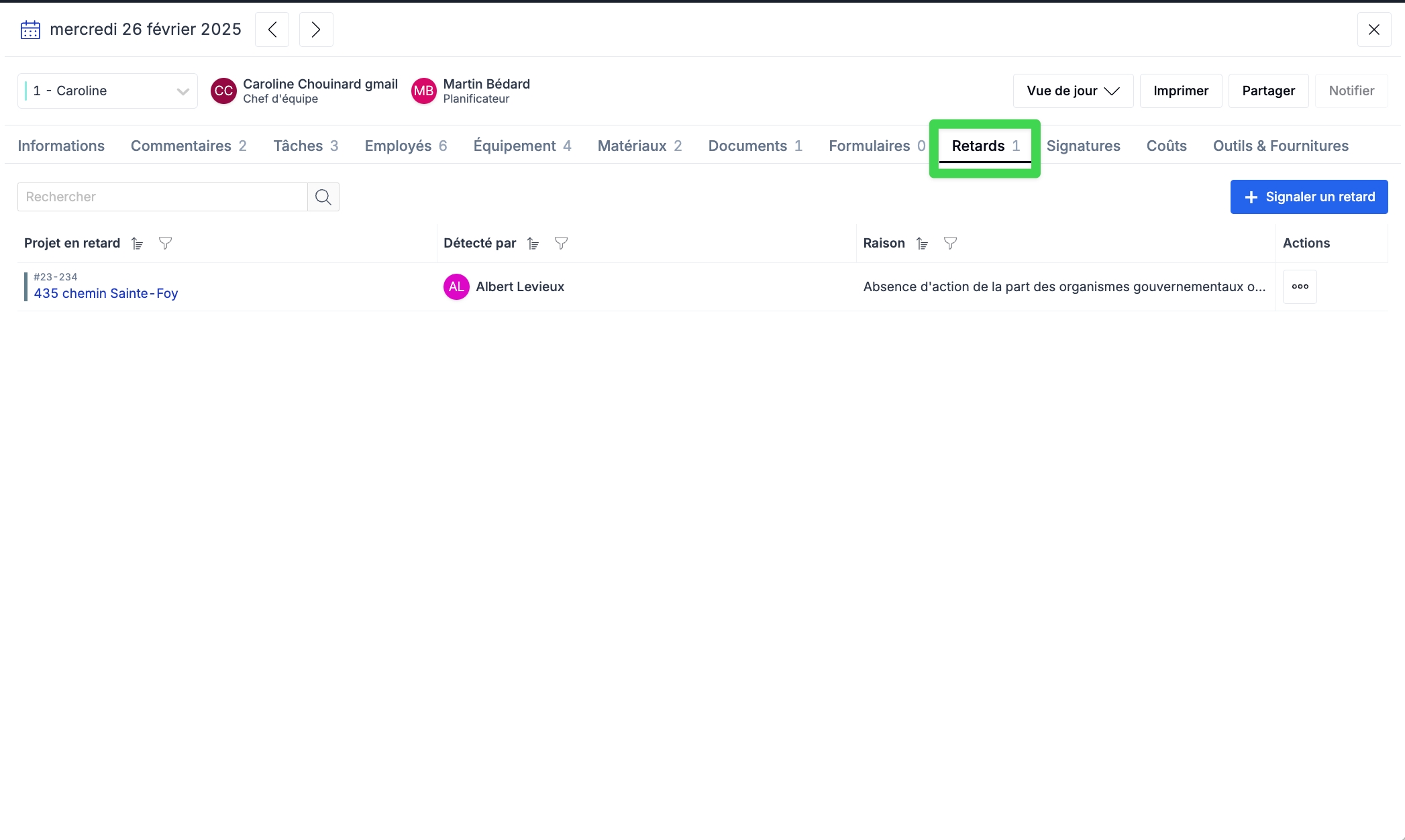Go to previous day arrow
The image size is (1405, 840).
[272, 30]
